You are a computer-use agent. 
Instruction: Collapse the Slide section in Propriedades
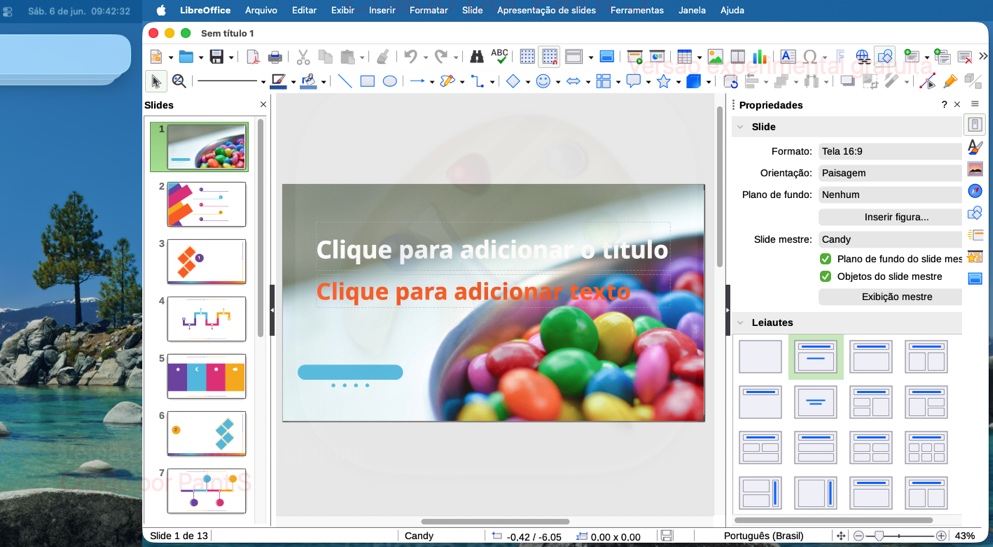[740, 127]
